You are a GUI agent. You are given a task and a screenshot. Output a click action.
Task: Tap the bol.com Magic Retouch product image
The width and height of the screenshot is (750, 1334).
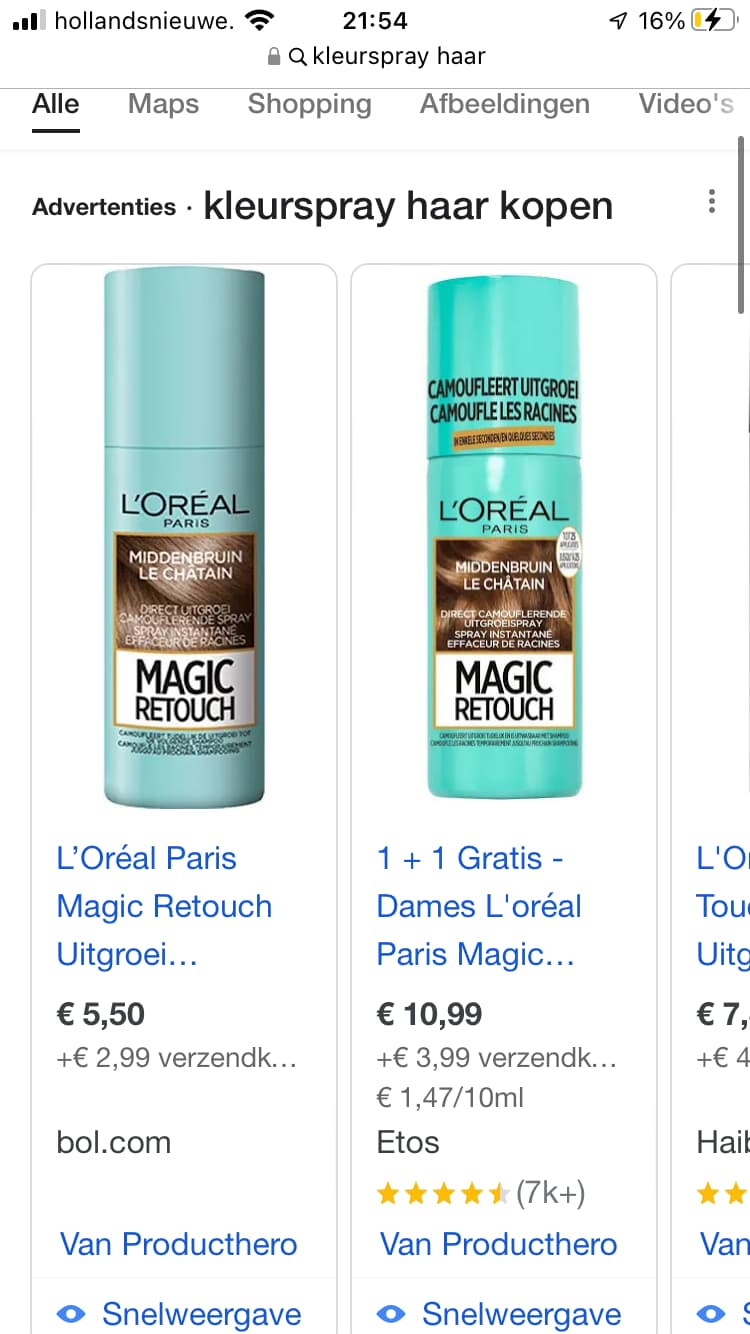pyautogui.click(x=184, y=540)
